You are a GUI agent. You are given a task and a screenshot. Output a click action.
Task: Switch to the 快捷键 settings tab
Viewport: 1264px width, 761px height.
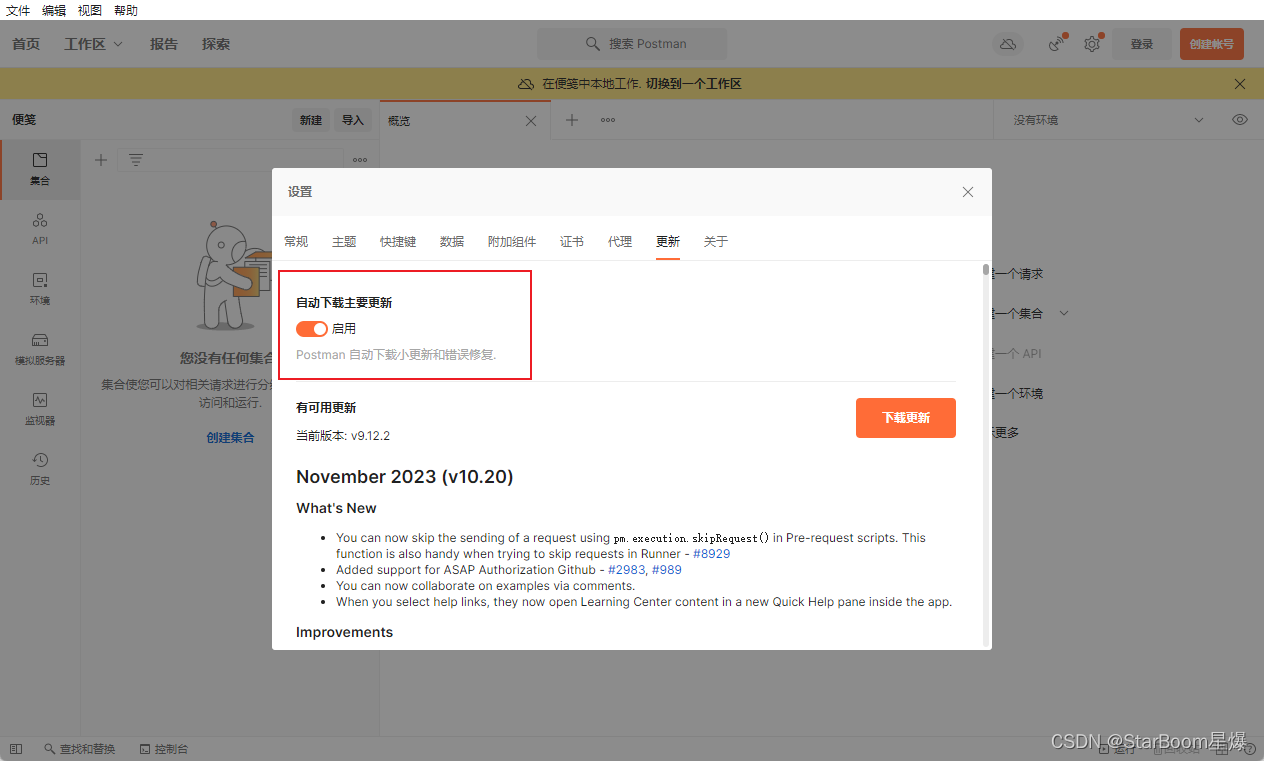pos(398,242)
